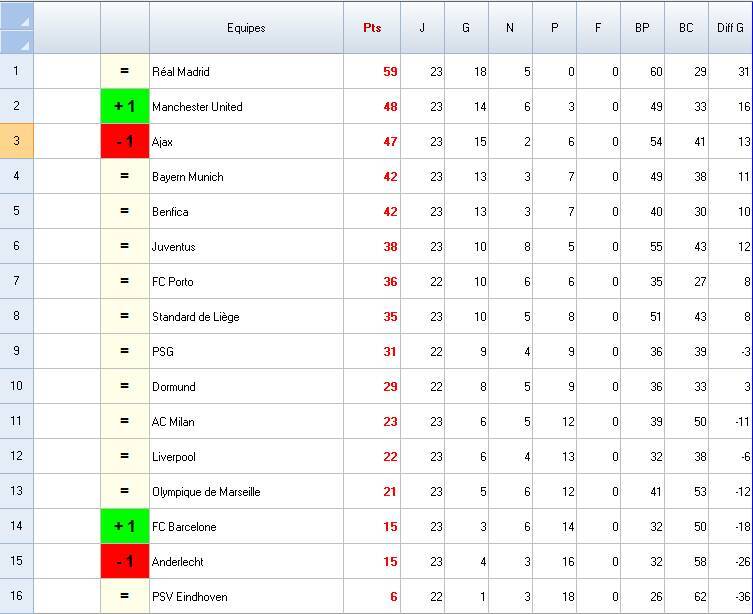
Task: Click the J column header
Action: [422, 28]
